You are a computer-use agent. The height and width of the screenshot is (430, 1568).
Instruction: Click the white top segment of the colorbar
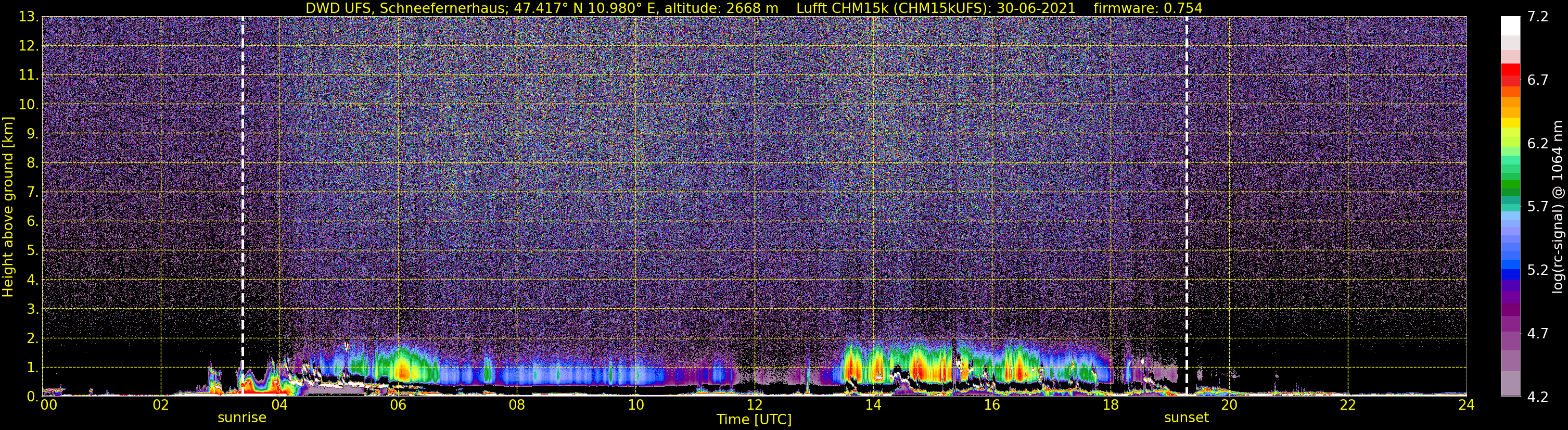1510,26
